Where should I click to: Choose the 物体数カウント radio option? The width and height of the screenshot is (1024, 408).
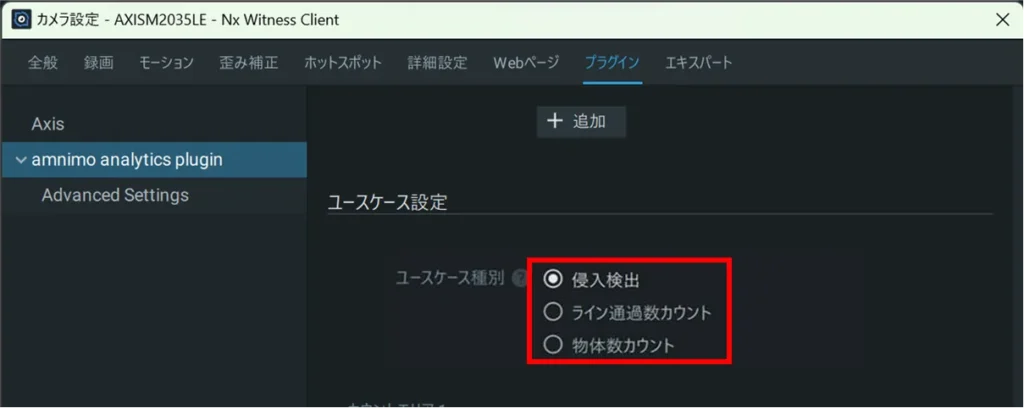pos(553,345)
